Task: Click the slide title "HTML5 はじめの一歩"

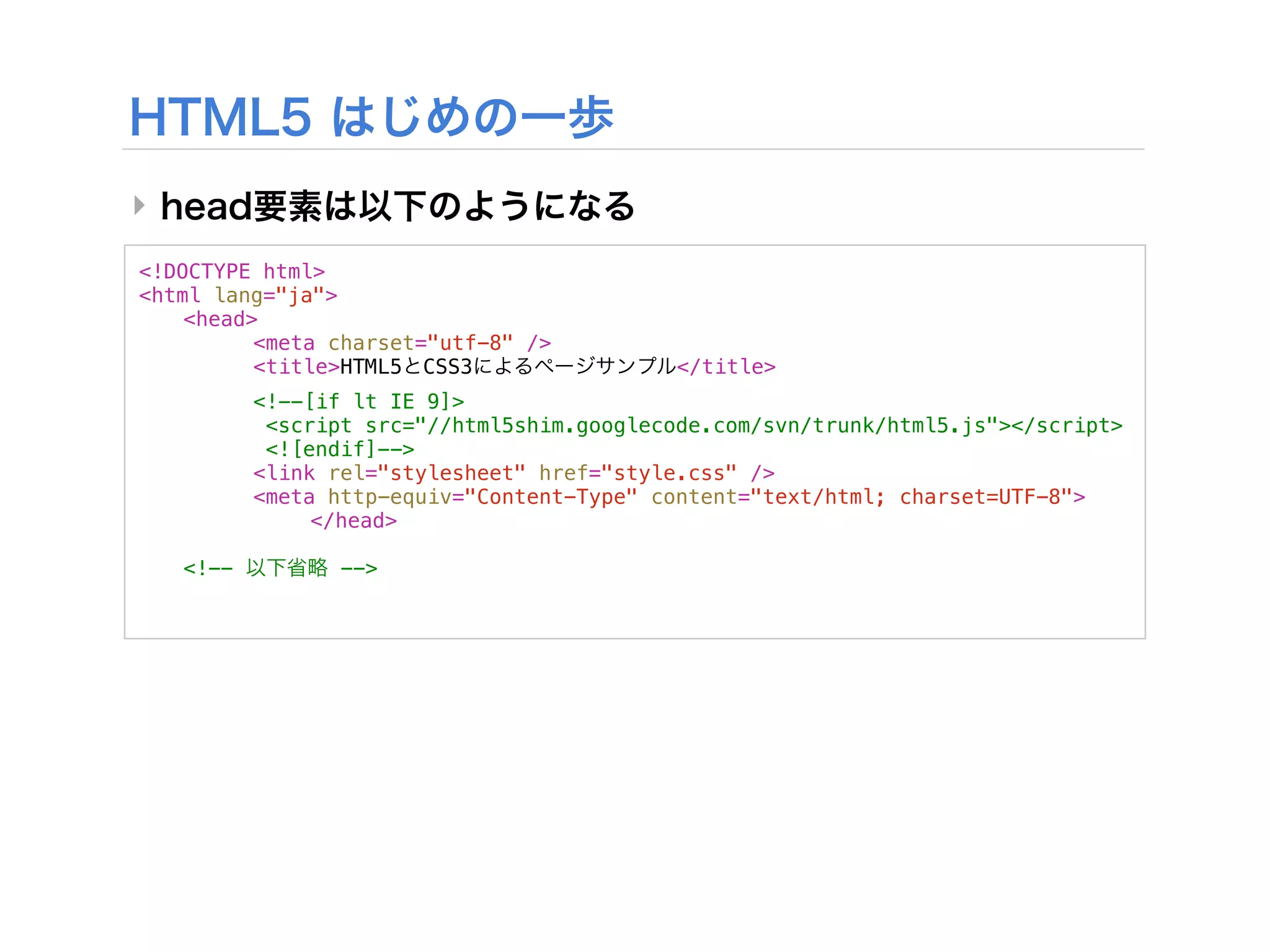Action: coord(371,117)
